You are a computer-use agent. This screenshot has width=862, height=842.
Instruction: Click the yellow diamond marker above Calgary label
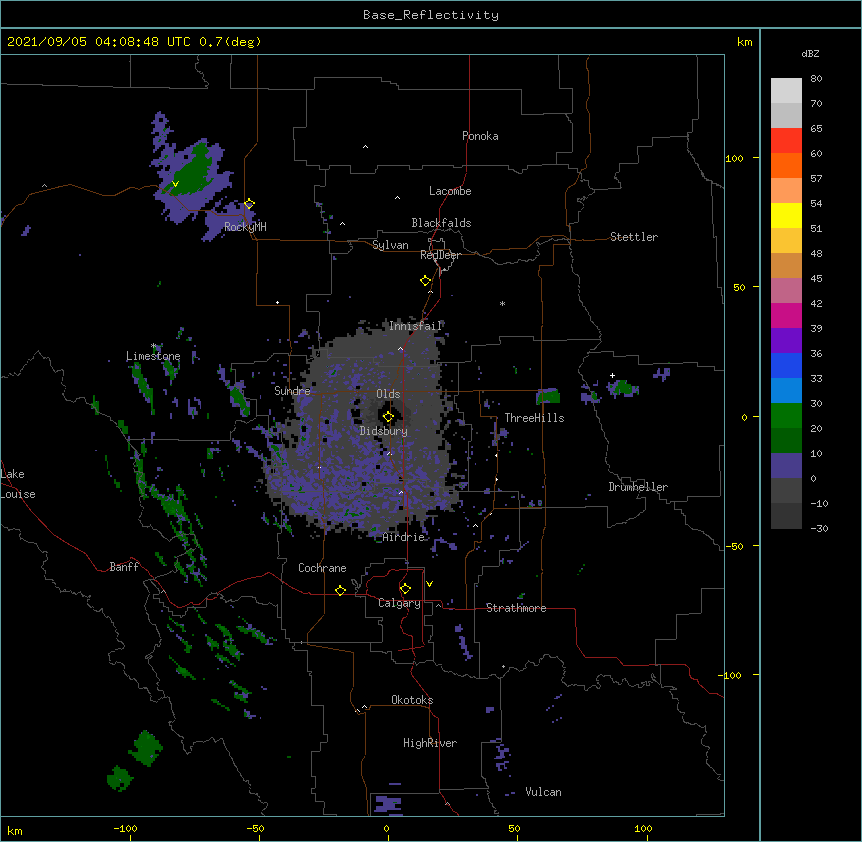(405, 589)
